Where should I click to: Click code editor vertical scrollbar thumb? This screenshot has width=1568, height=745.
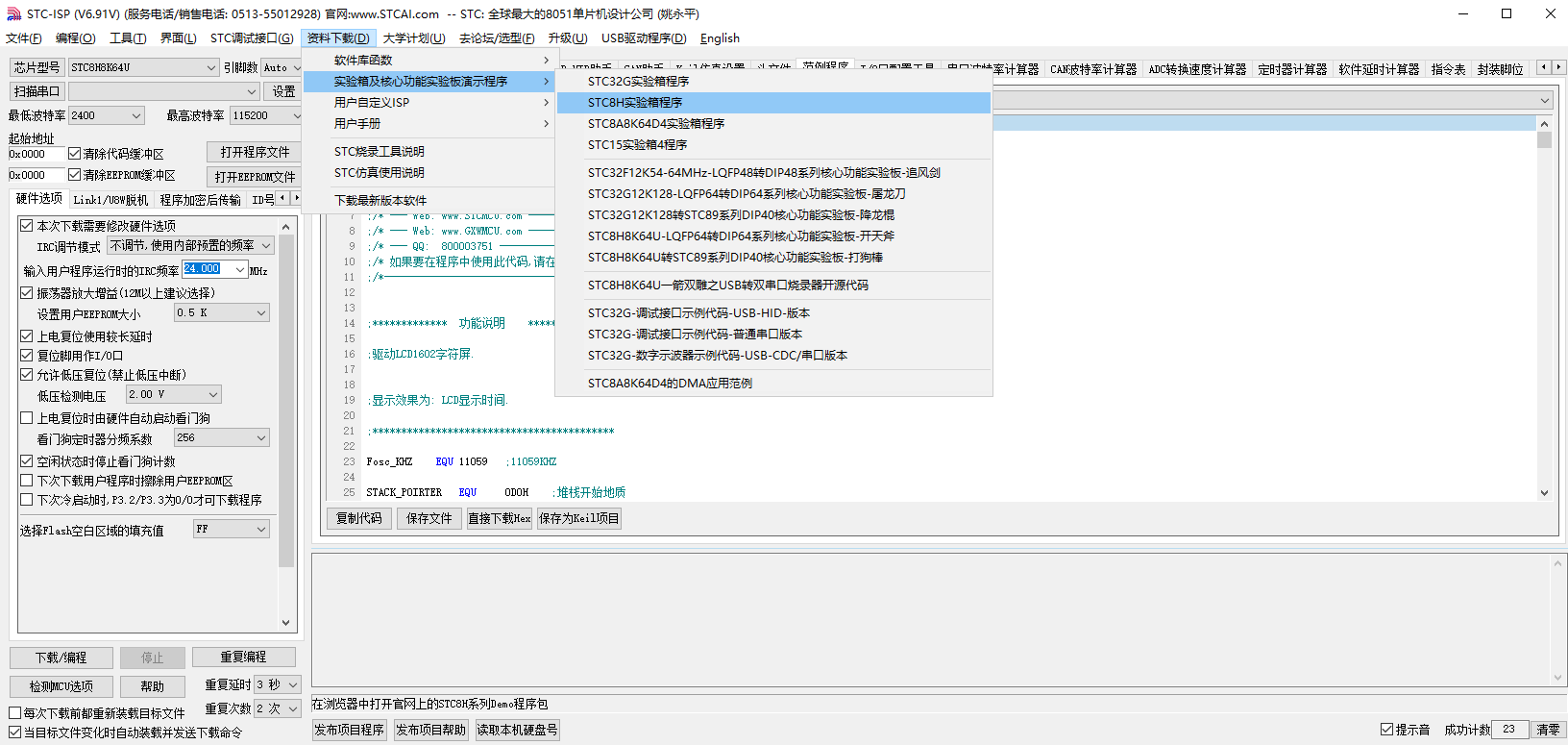(1544, 140)
